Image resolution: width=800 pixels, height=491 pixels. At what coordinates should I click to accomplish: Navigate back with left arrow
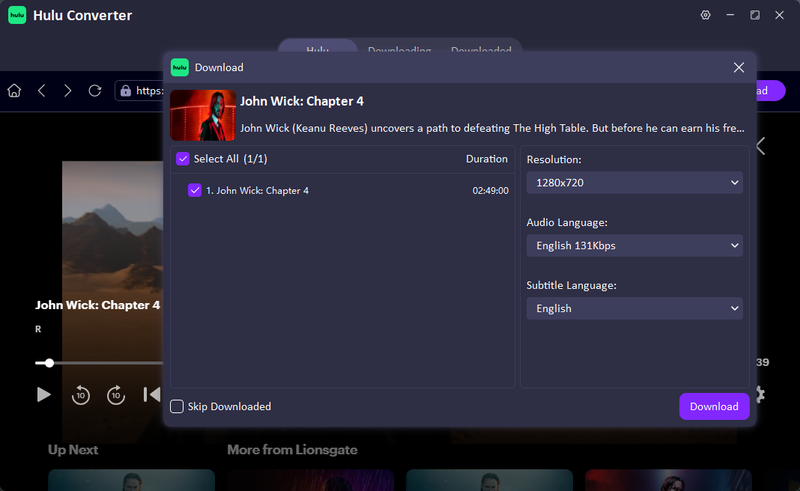[42, 91]
